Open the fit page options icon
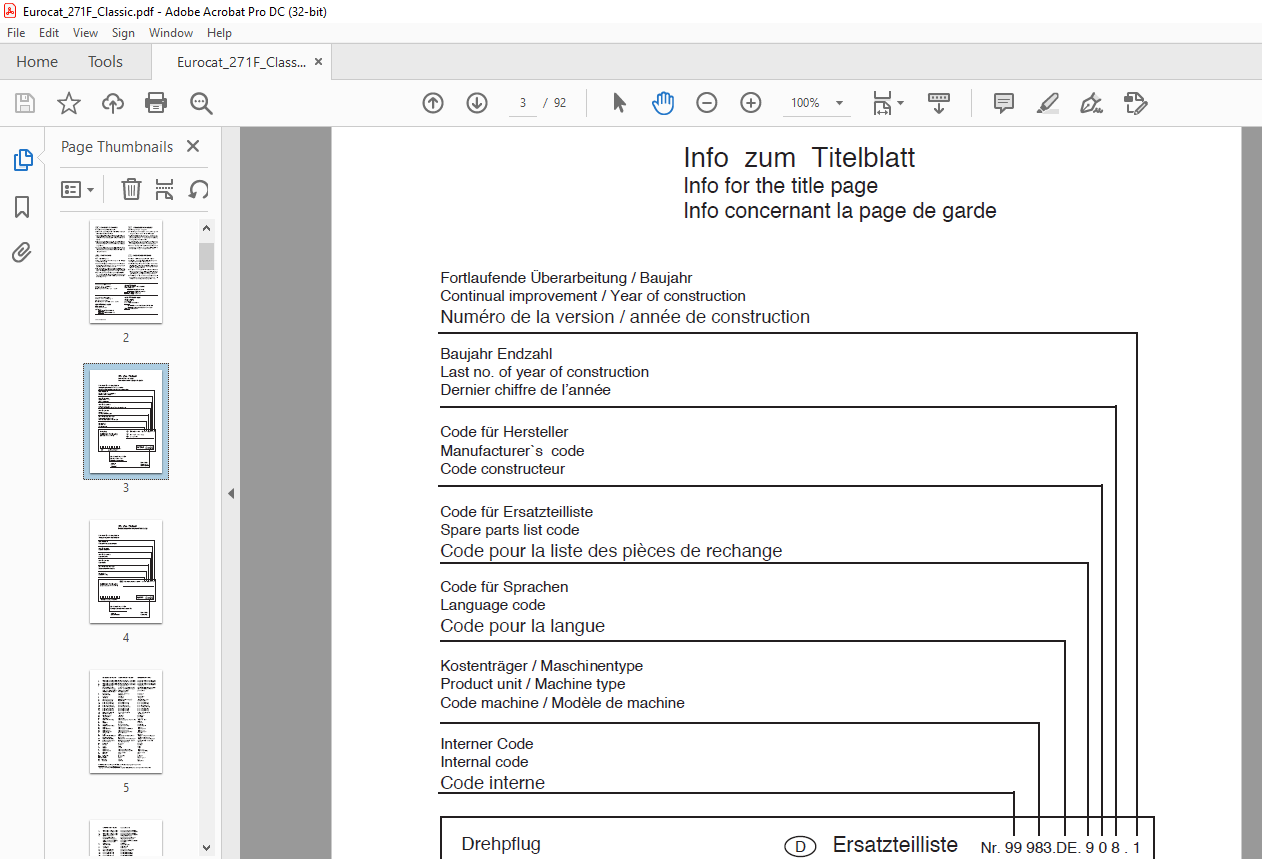Screen dimensions: 1262x859 [x=882, y=103]
